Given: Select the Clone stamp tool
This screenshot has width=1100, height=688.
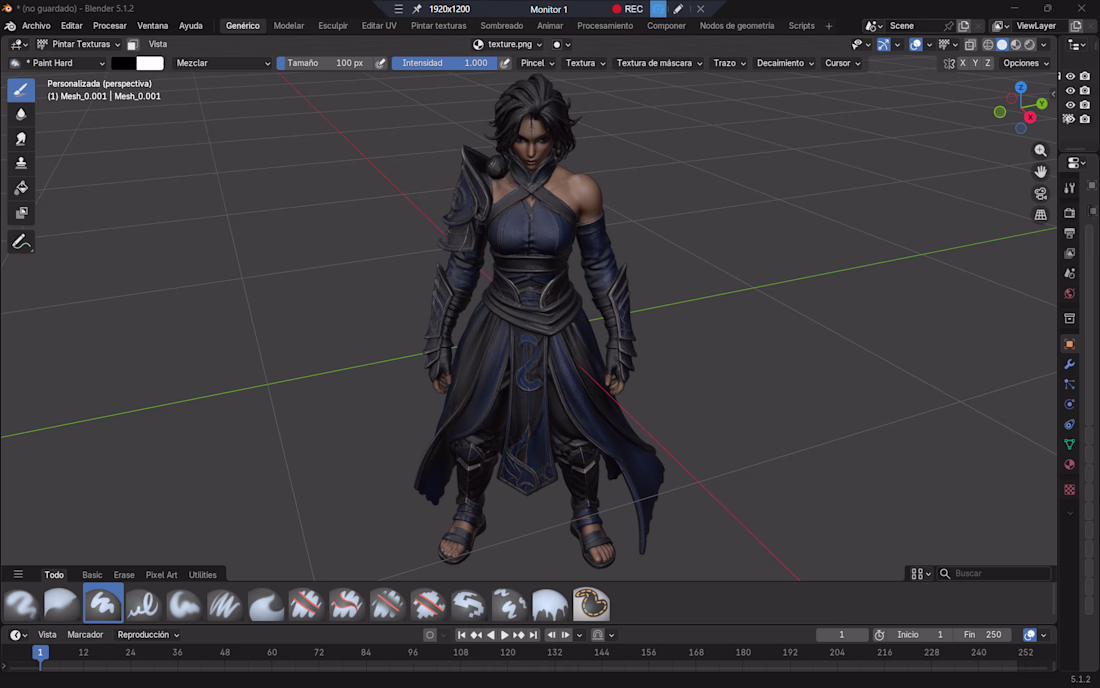Looking at the screenshot, I should [21, 163].
